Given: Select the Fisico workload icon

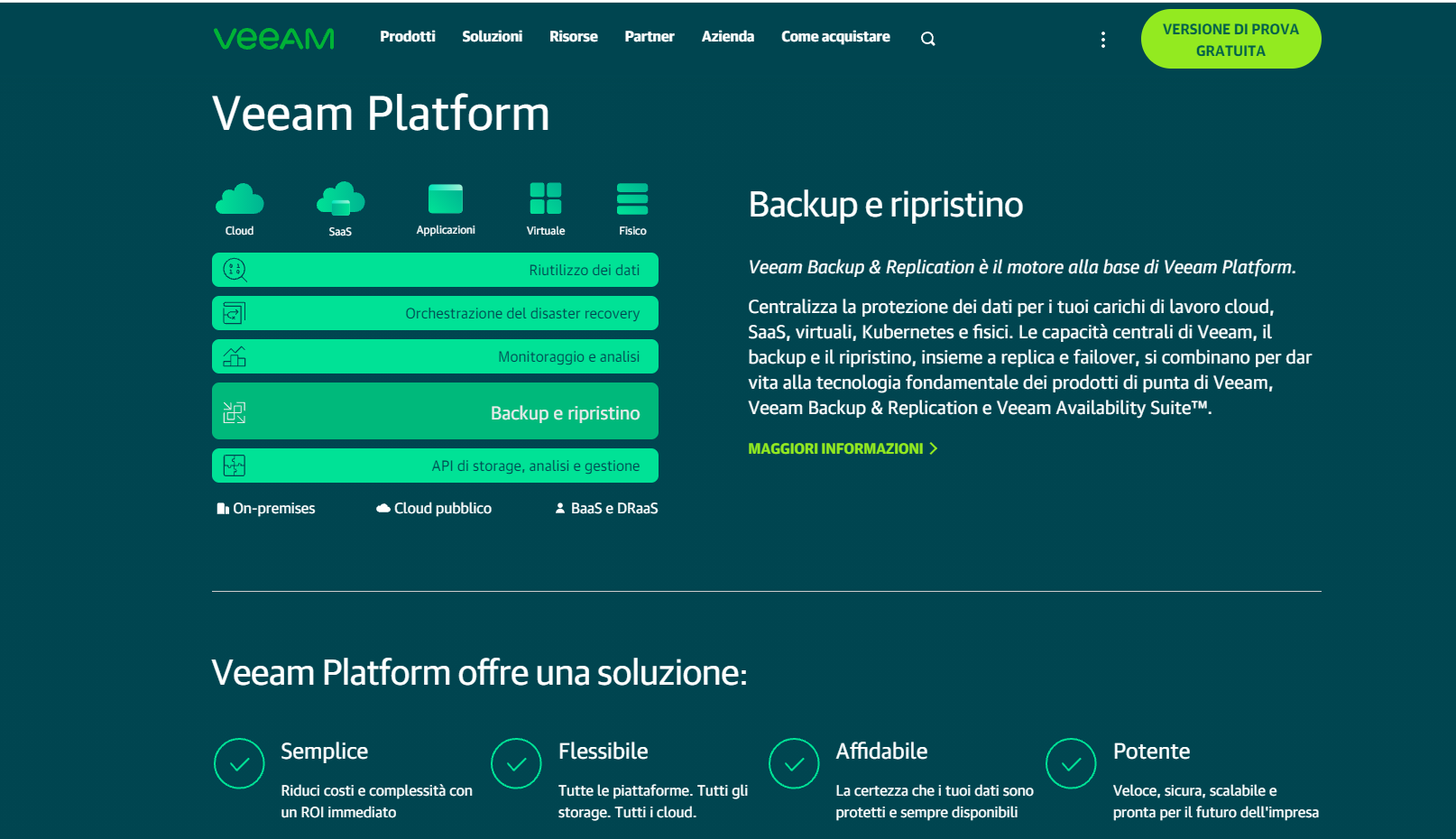Looking at the screenshot, I should (x=632, y=198).
